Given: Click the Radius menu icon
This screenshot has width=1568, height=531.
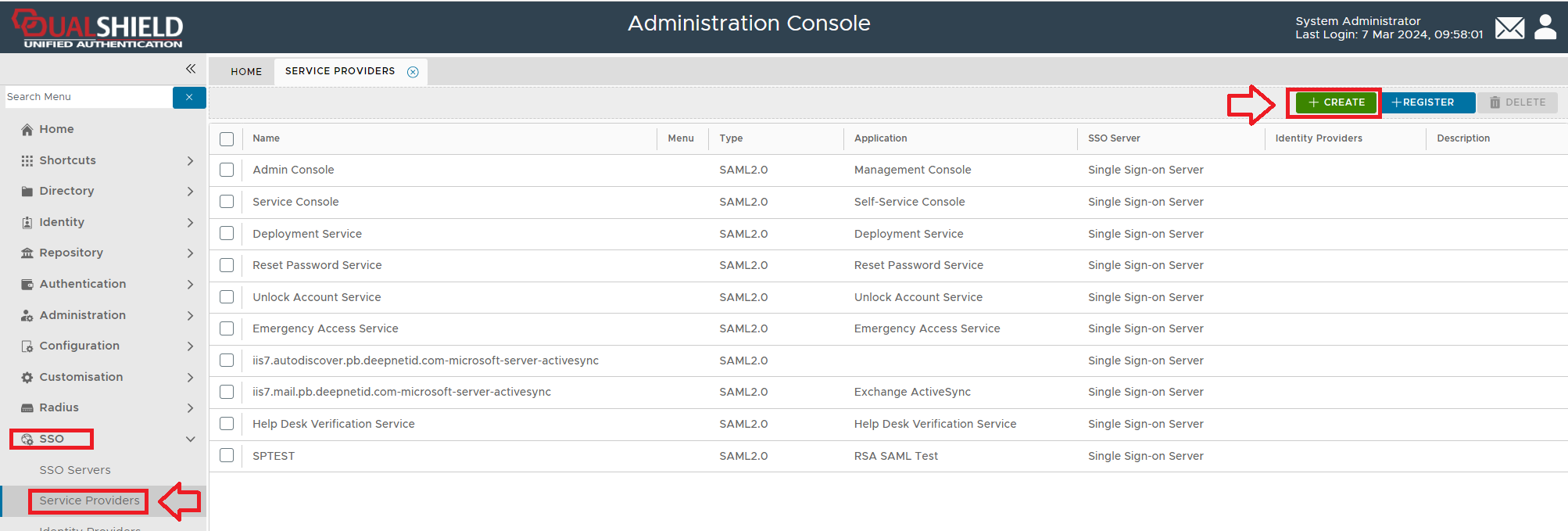Looking at the screenshot, I should (27, 408).
